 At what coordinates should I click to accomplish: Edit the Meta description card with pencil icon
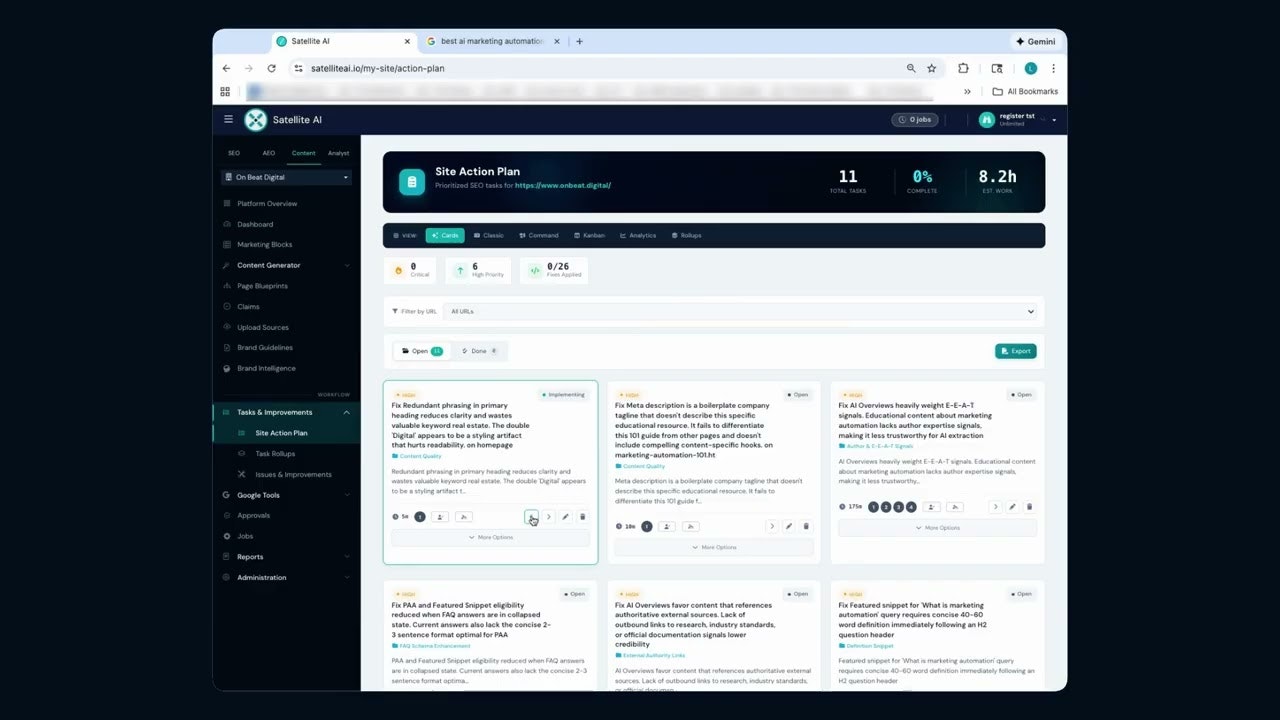pos(789,526)
